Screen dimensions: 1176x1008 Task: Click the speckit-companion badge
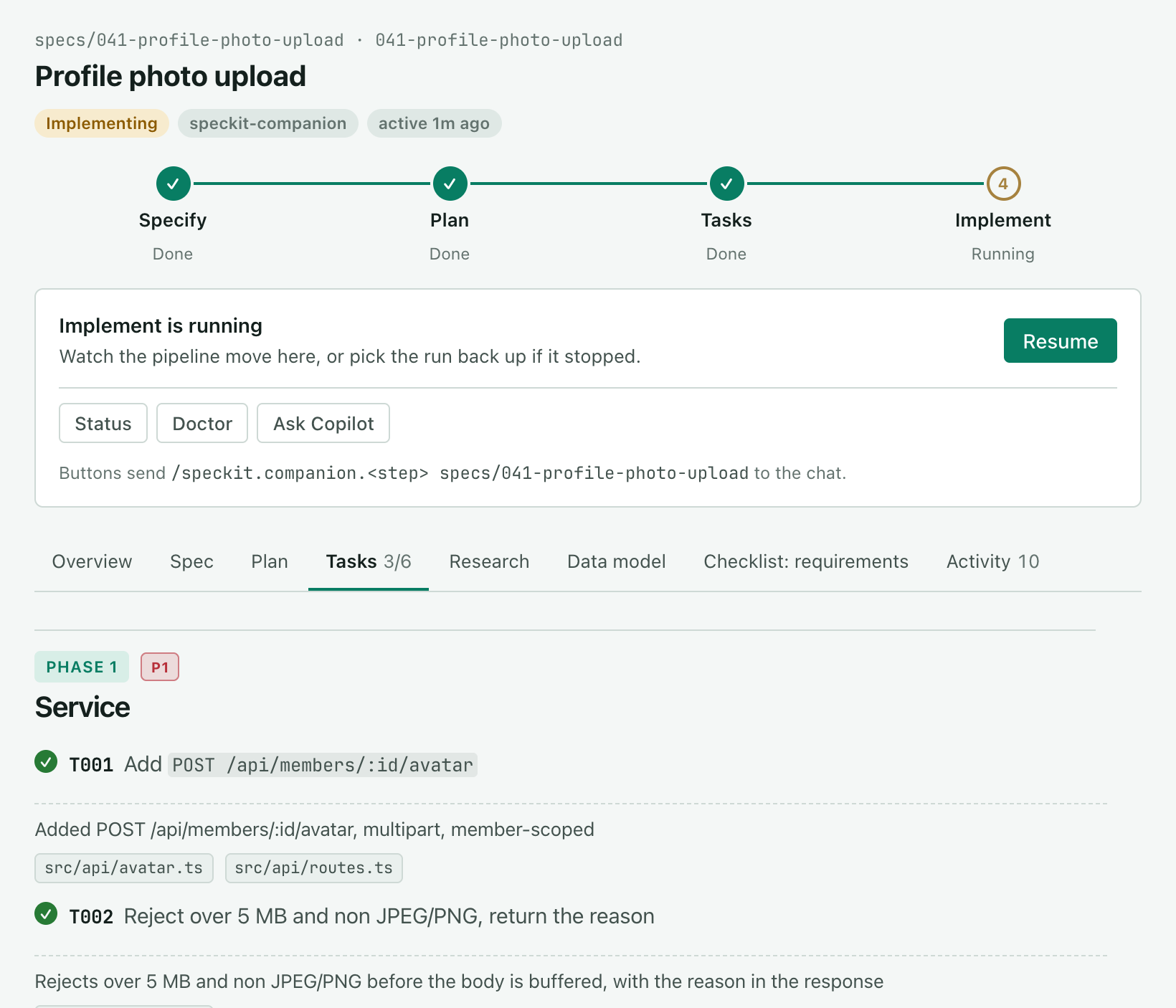pos(268,123)
